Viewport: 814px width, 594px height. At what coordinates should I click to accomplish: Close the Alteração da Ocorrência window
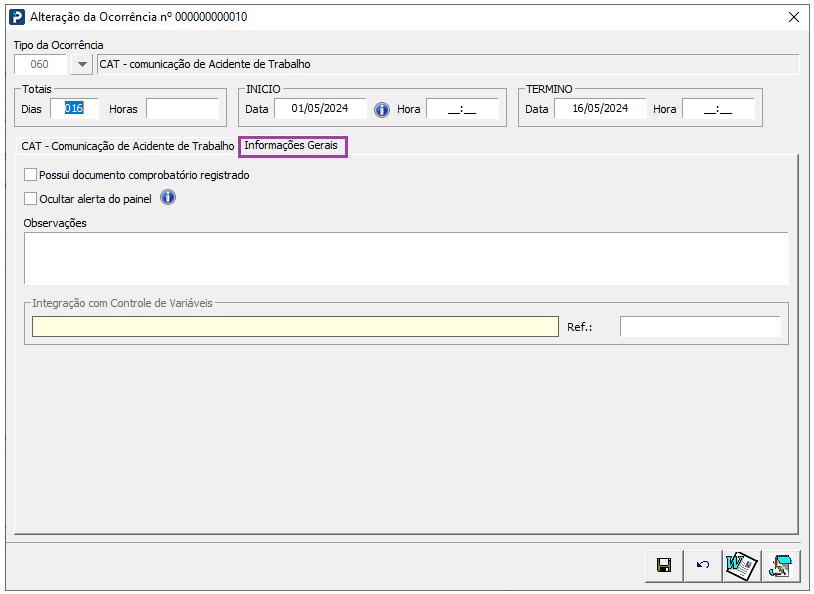click(794, 17)
